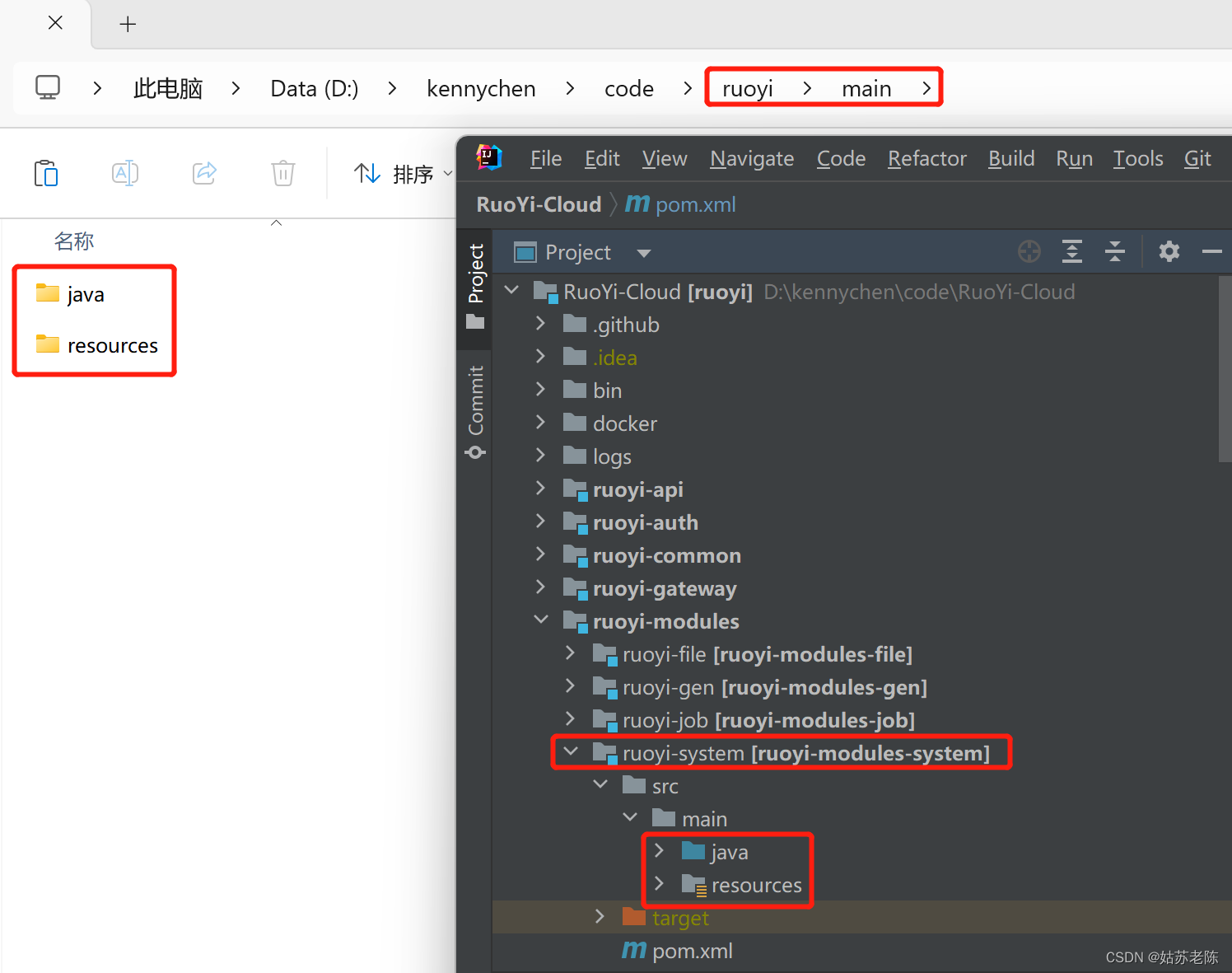Screen dimensions: 1232x973
Task: Collapse the ruoyi-system module
Action: [x=571, y=752]
